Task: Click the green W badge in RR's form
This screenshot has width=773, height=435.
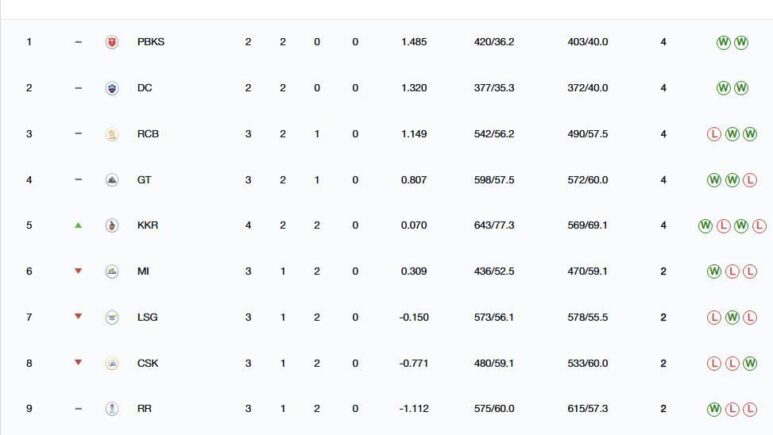Action: pos(714,409)
